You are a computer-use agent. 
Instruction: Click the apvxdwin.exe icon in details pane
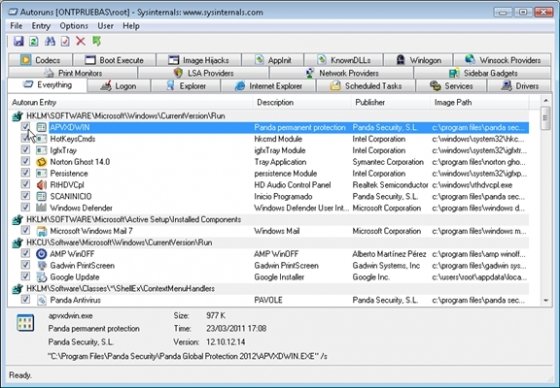tap(26, 323)
